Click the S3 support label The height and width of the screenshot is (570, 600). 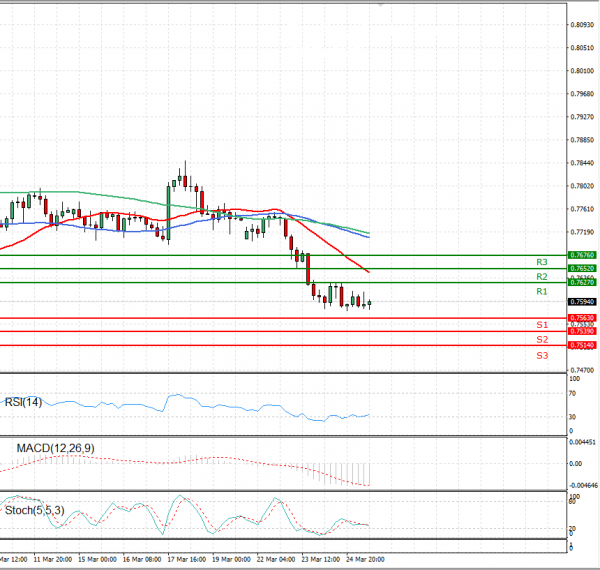click(542, 356)
